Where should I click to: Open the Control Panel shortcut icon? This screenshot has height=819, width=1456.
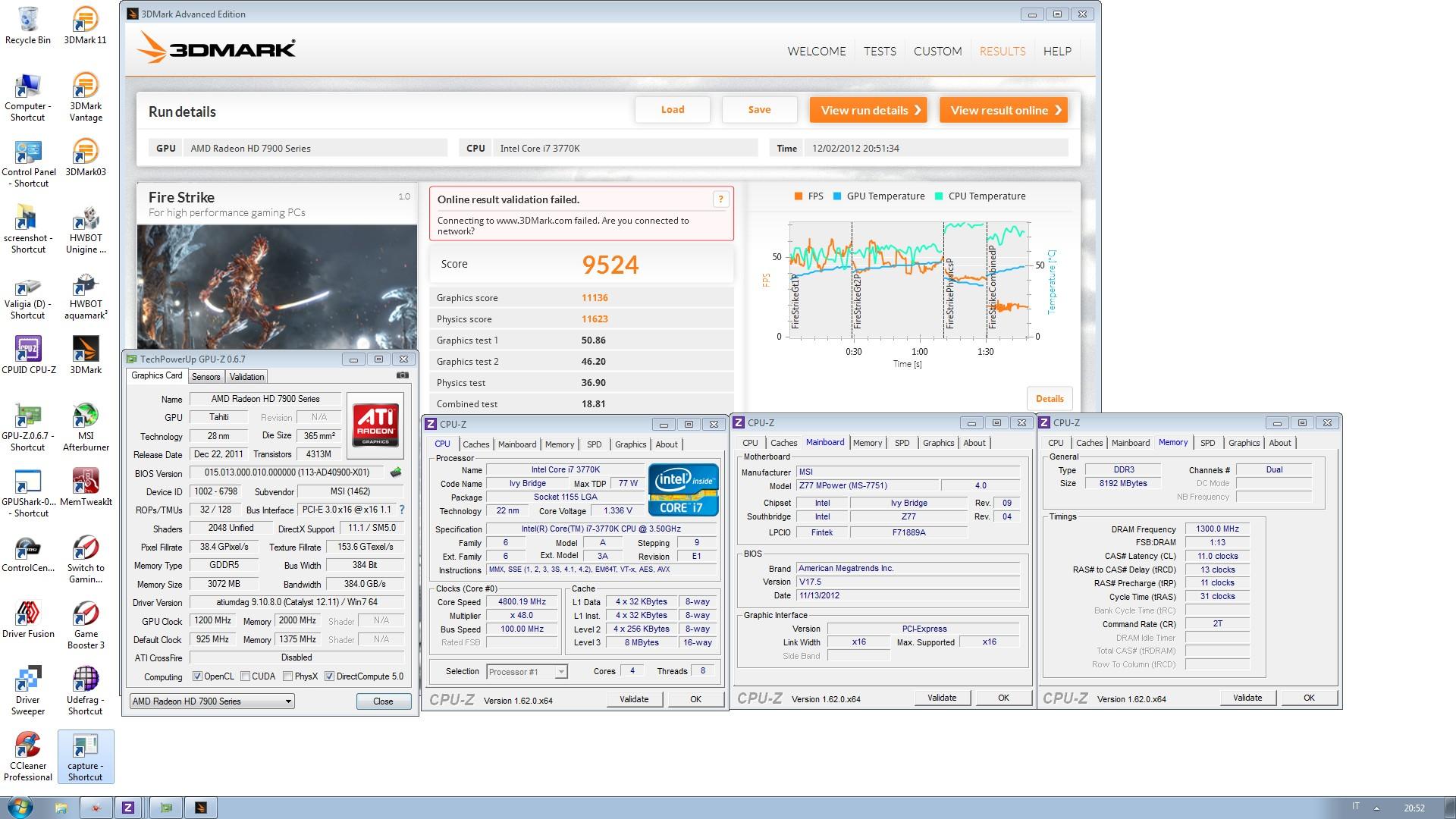28,163
